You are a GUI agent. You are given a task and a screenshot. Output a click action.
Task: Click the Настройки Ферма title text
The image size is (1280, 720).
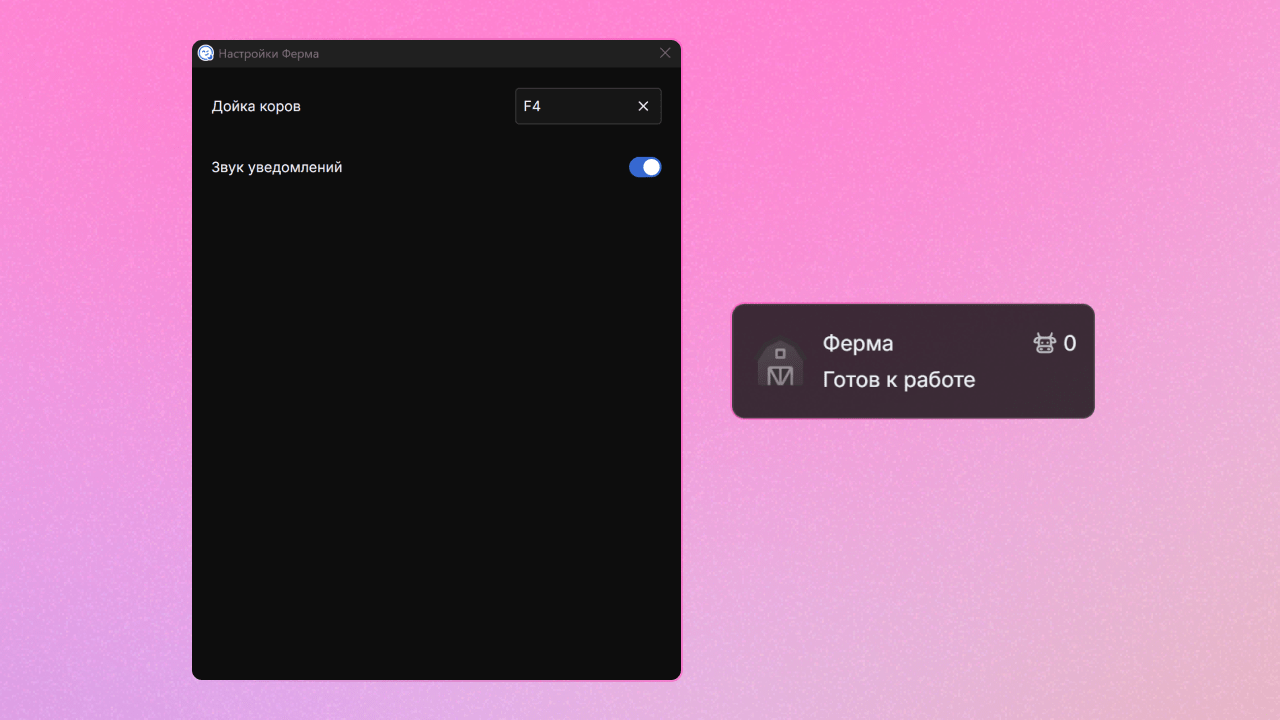pyautogui.click(x=269, y=54)
